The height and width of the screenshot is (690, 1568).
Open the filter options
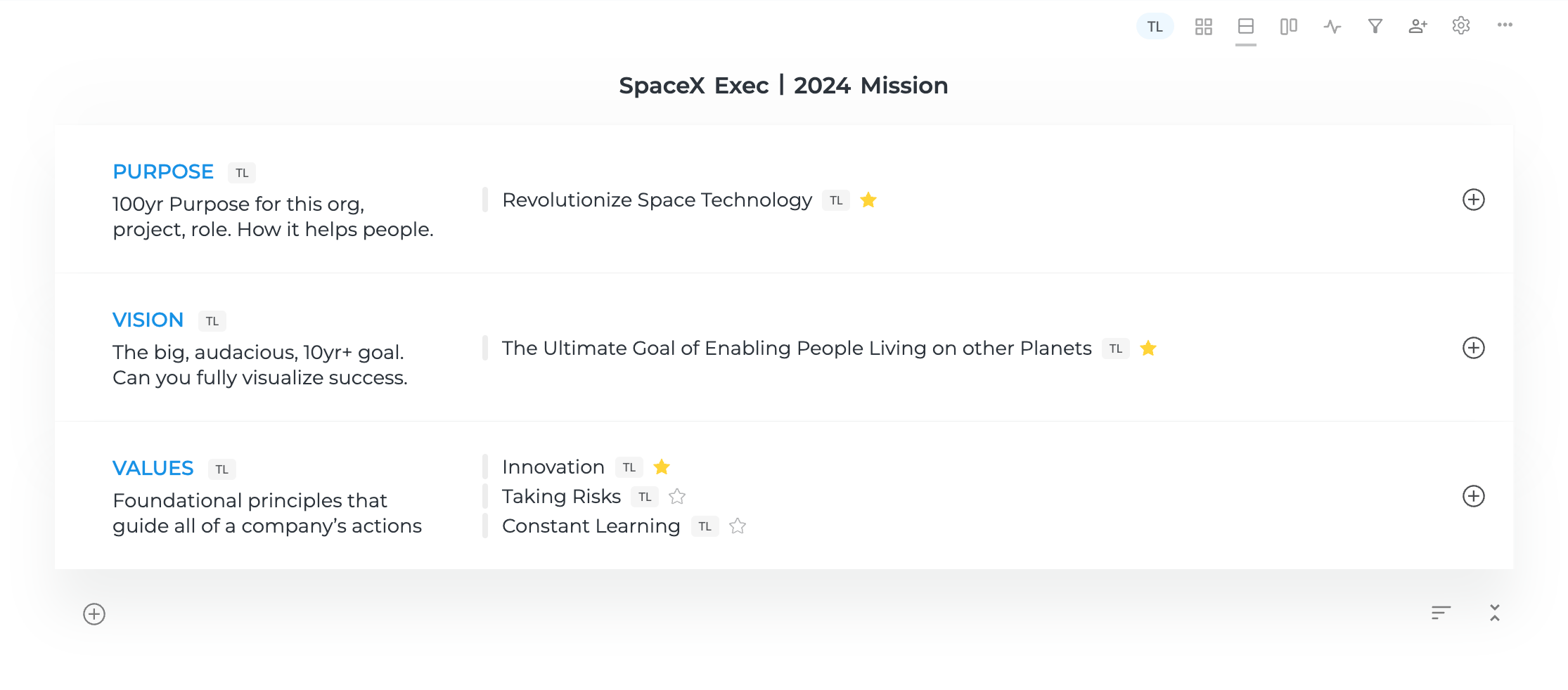[x=1375, y=26]
